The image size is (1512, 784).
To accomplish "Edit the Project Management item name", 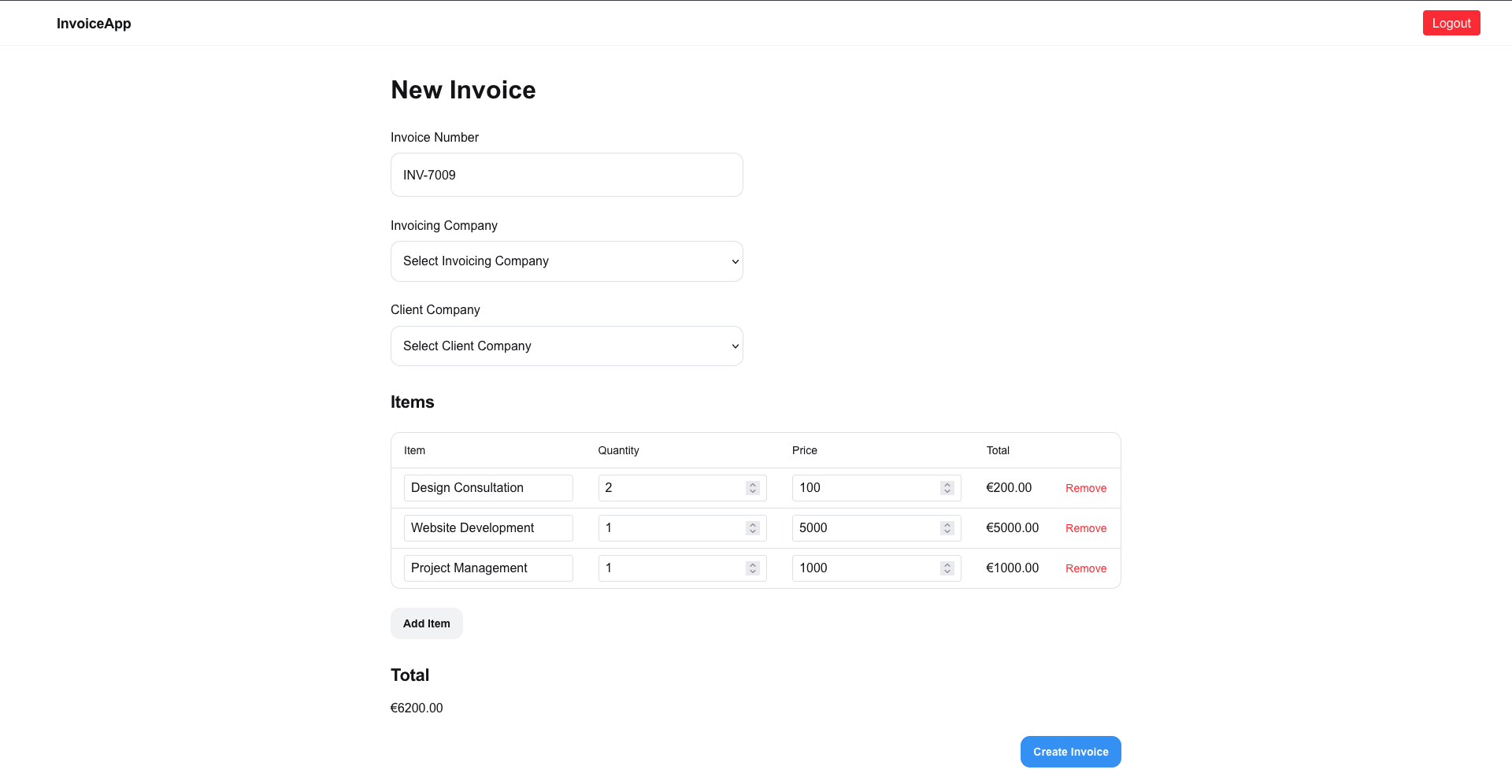I will pyautogui.click(x=487, y=568).
